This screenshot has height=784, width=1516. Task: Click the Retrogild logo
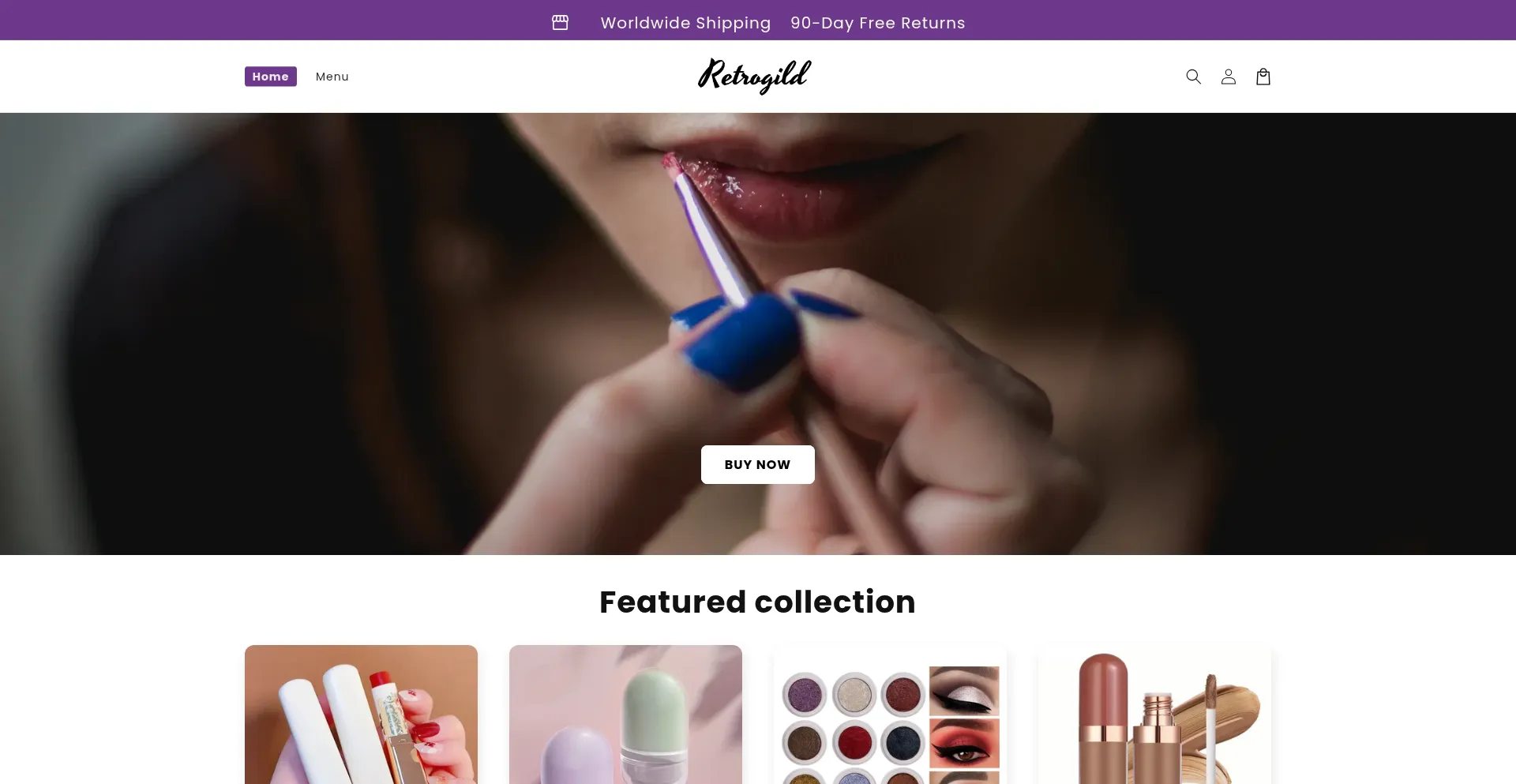click(754, 76)
